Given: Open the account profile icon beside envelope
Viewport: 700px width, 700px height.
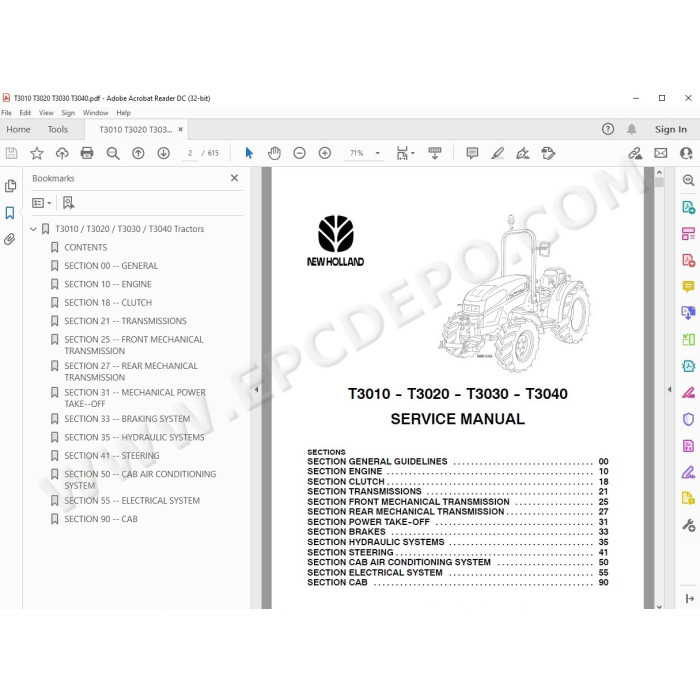Looking at the screenshot, I should (686, 153).
